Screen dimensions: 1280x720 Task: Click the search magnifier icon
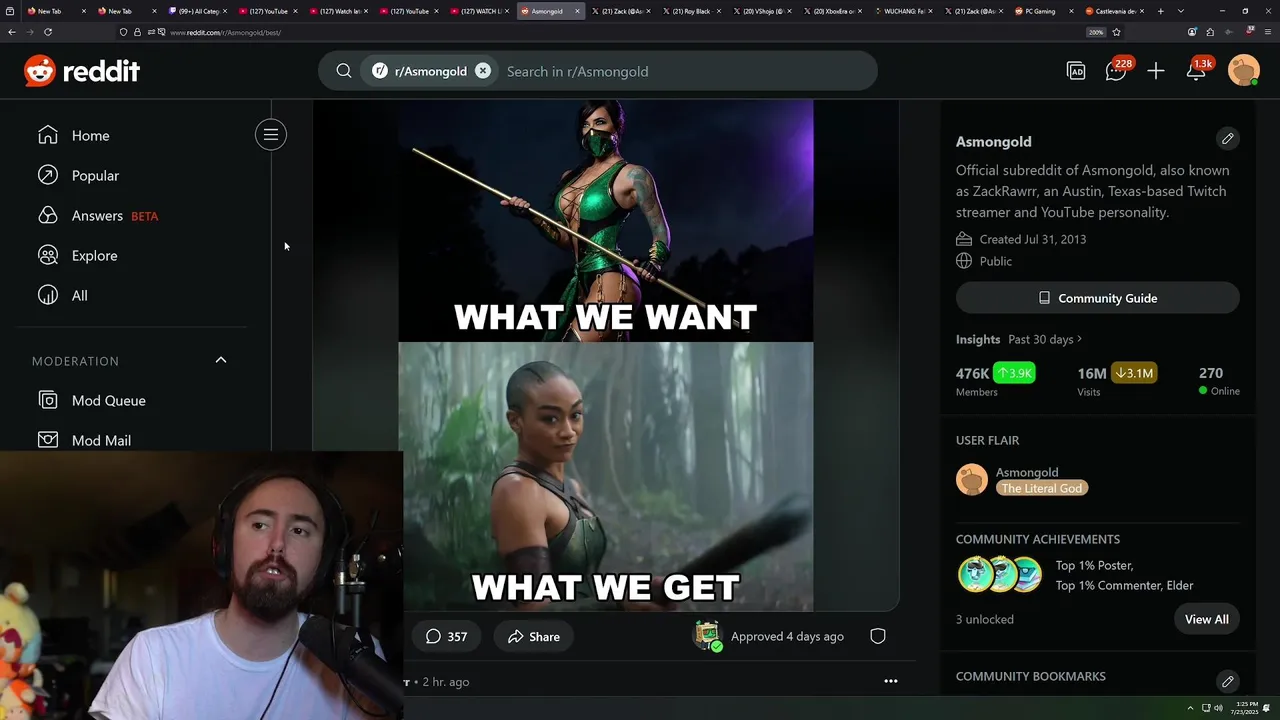344,71
